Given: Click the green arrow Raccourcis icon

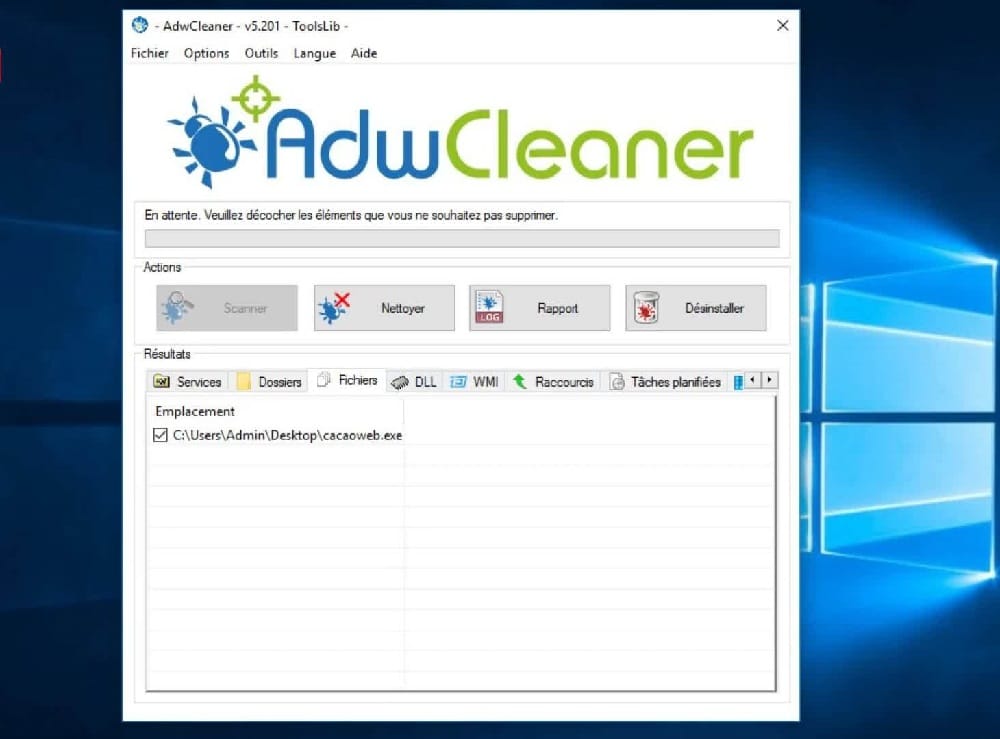Looking at the screenshot, I should pos(520,381).
